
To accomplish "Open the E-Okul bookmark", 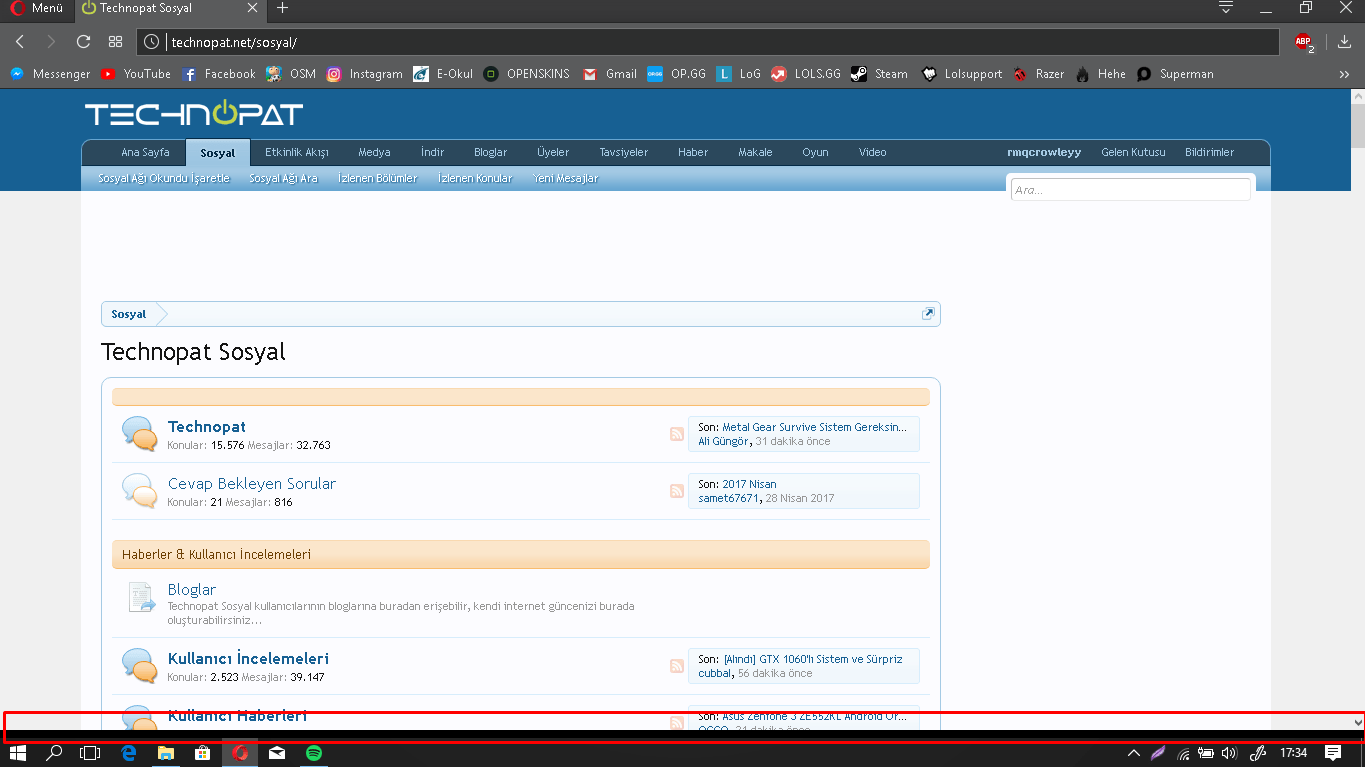I will [443, 74].
